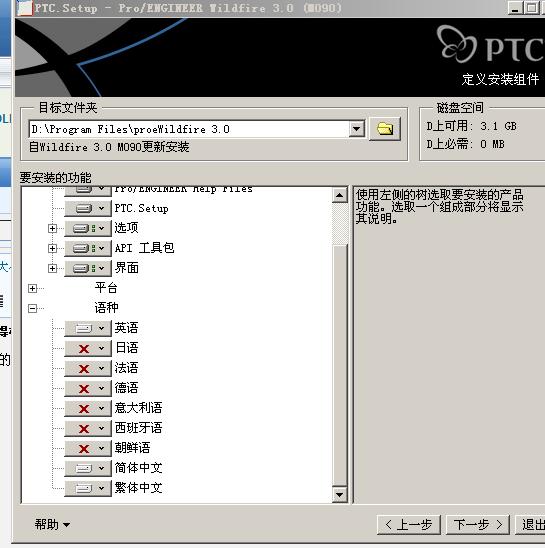The width and height of the screenshot is (545, 548).
Task: Select the PTC.Setup tree label
Action: pyautogui.click(x=141, y=209)
